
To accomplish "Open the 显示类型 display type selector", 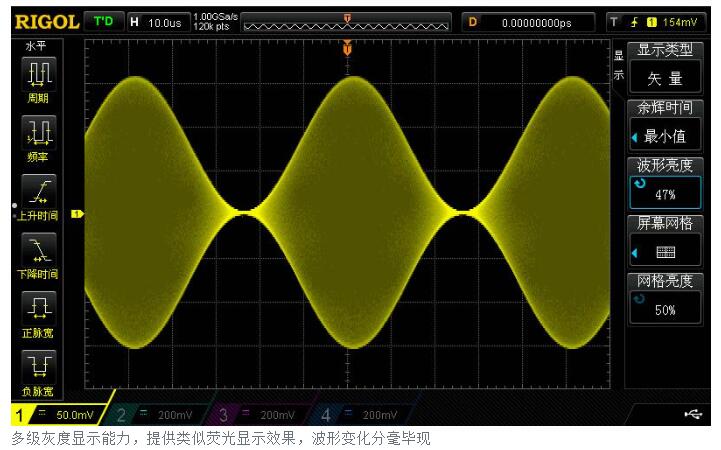I will tap(665, 70).
